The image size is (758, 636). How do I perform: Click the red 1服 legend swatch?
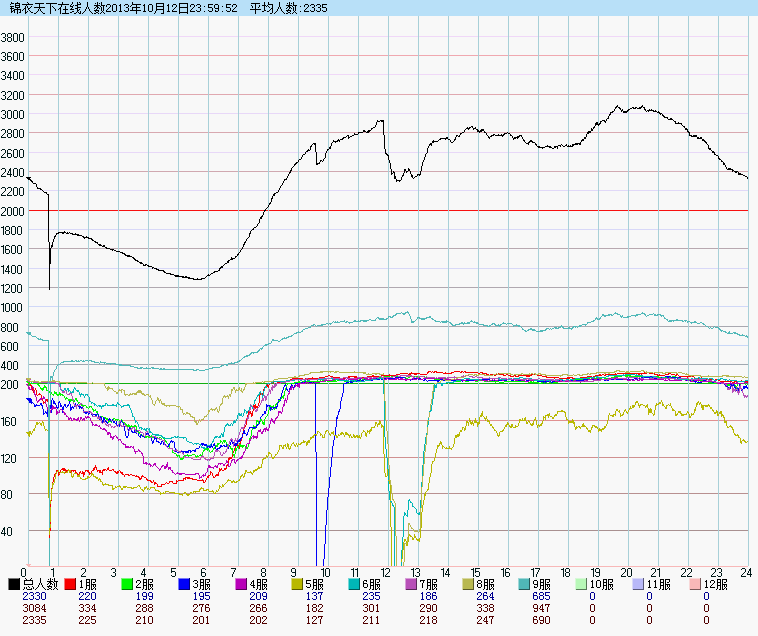[x=71, y=583]
